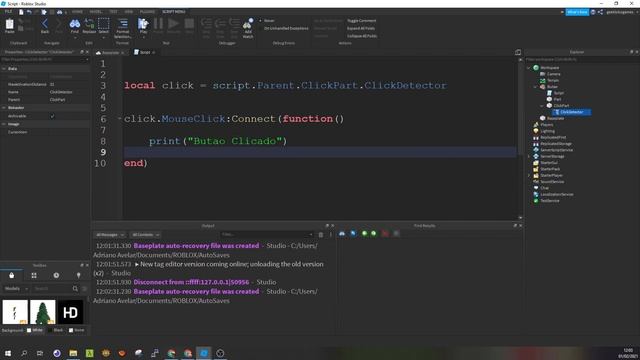Select the pine tree model thumbnail
The image size is (640, 360).
[42, 312]
